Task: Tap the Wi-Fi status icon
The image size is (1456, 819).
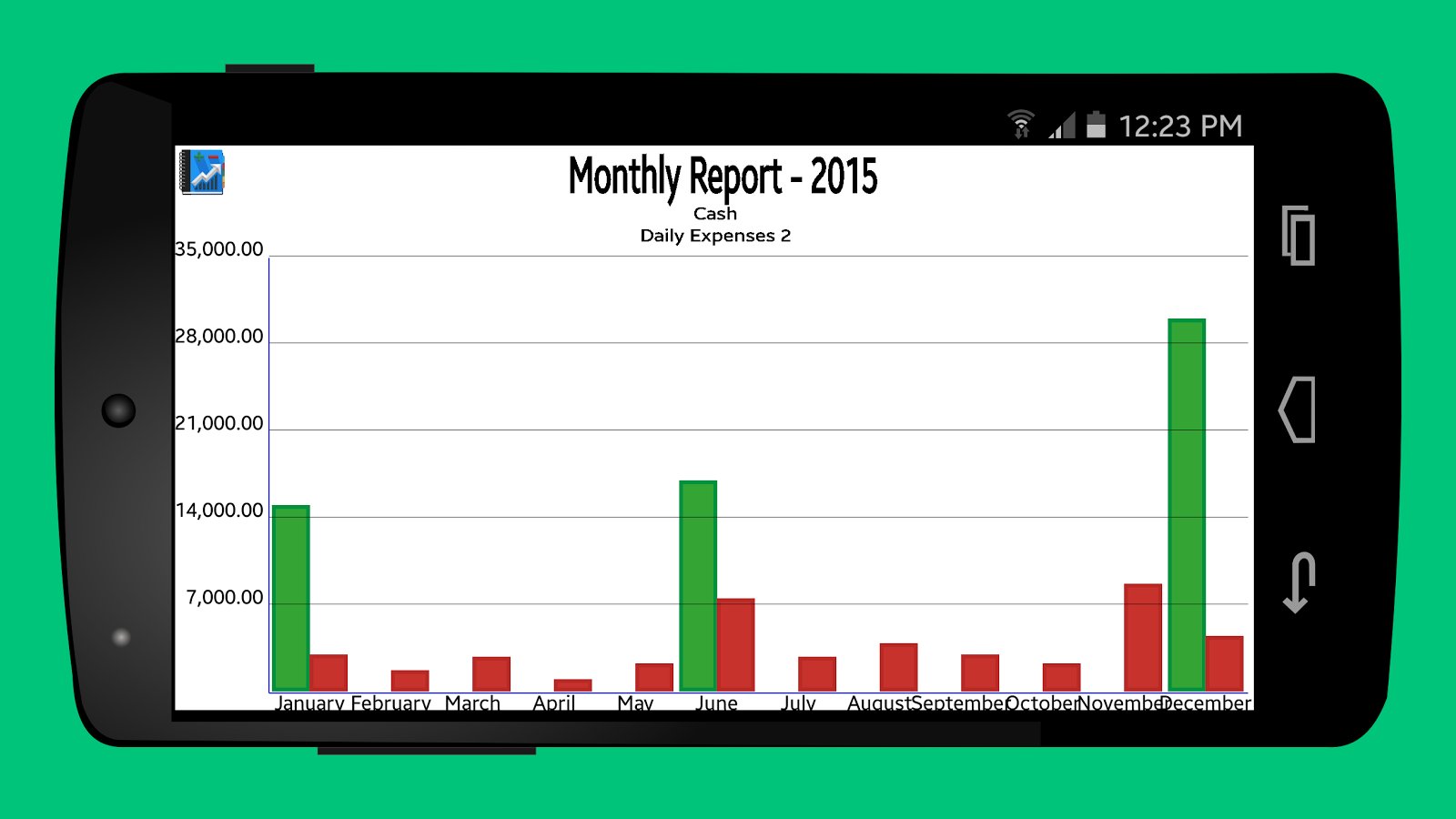Action: point(1021,125)
